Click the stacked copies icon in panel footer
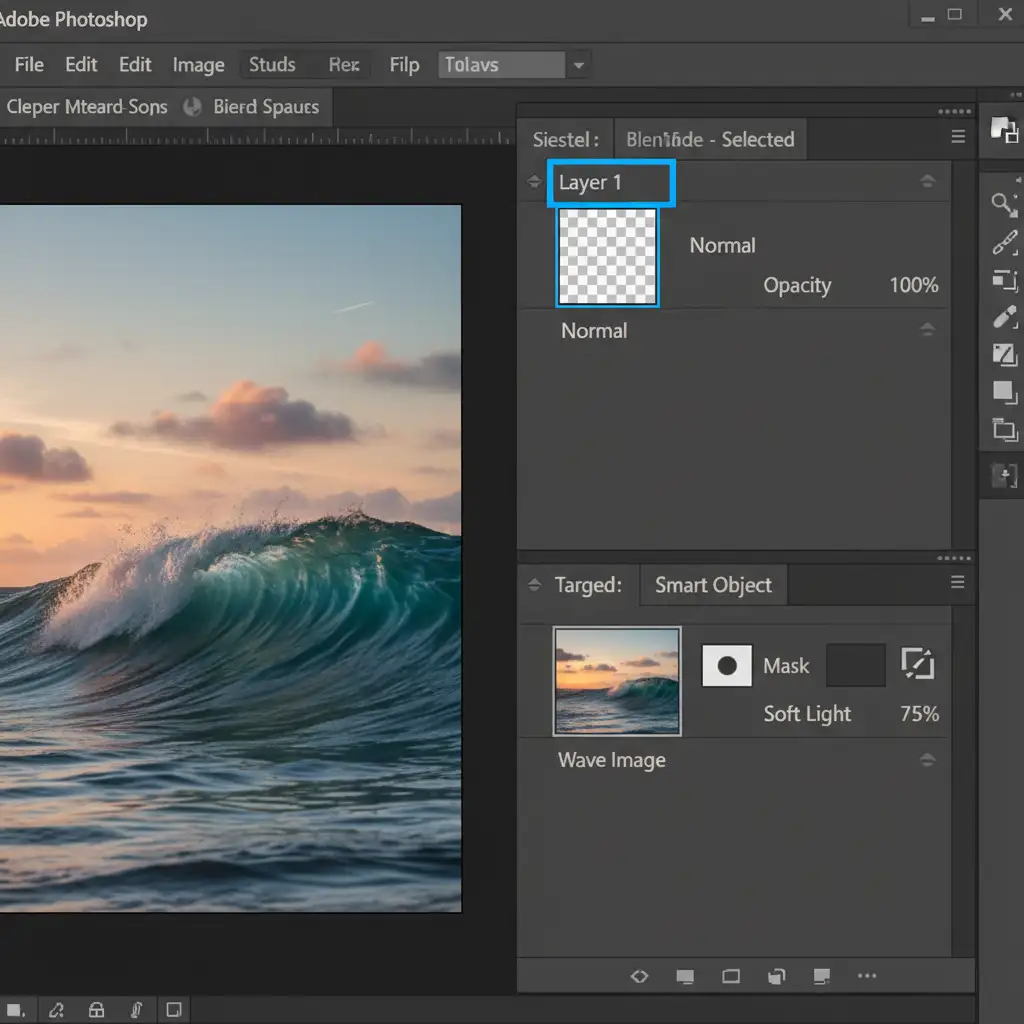Image resolution: width=1024 pixels, height=1024 pixels. click(x=776, y=976)
